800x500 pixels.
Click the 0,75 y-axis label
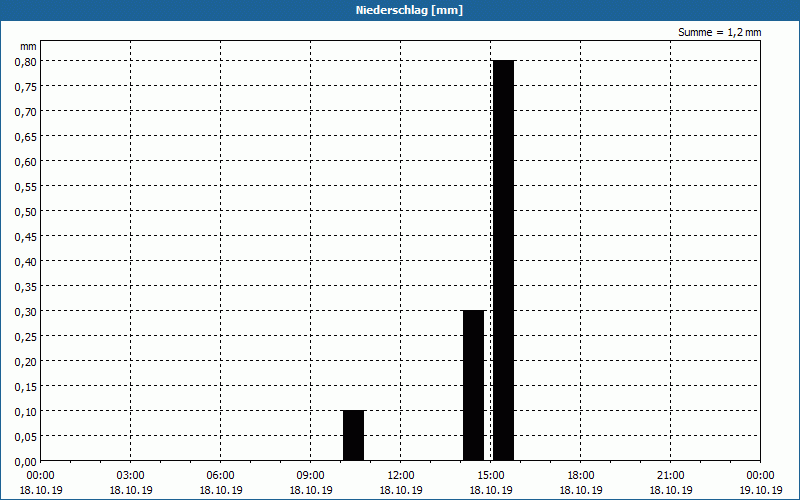pyautogui.click(x=26, y=87)
